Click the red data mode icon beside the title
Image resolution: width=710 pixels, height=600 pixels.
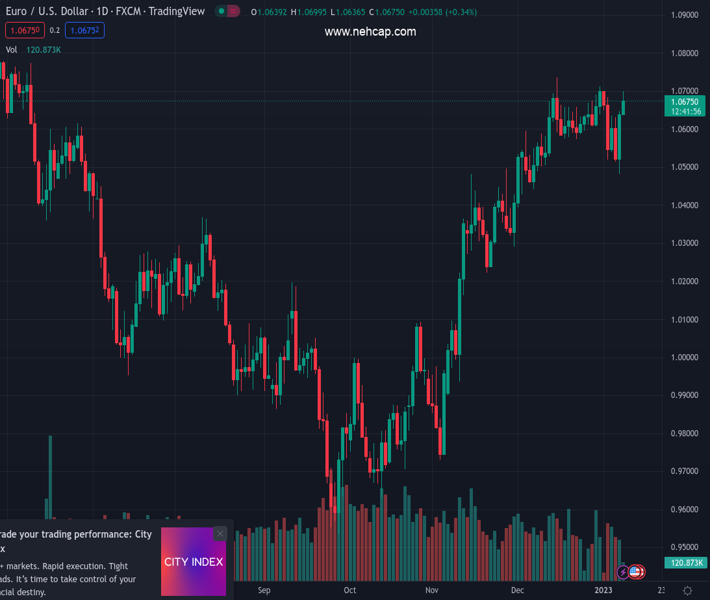234,12
